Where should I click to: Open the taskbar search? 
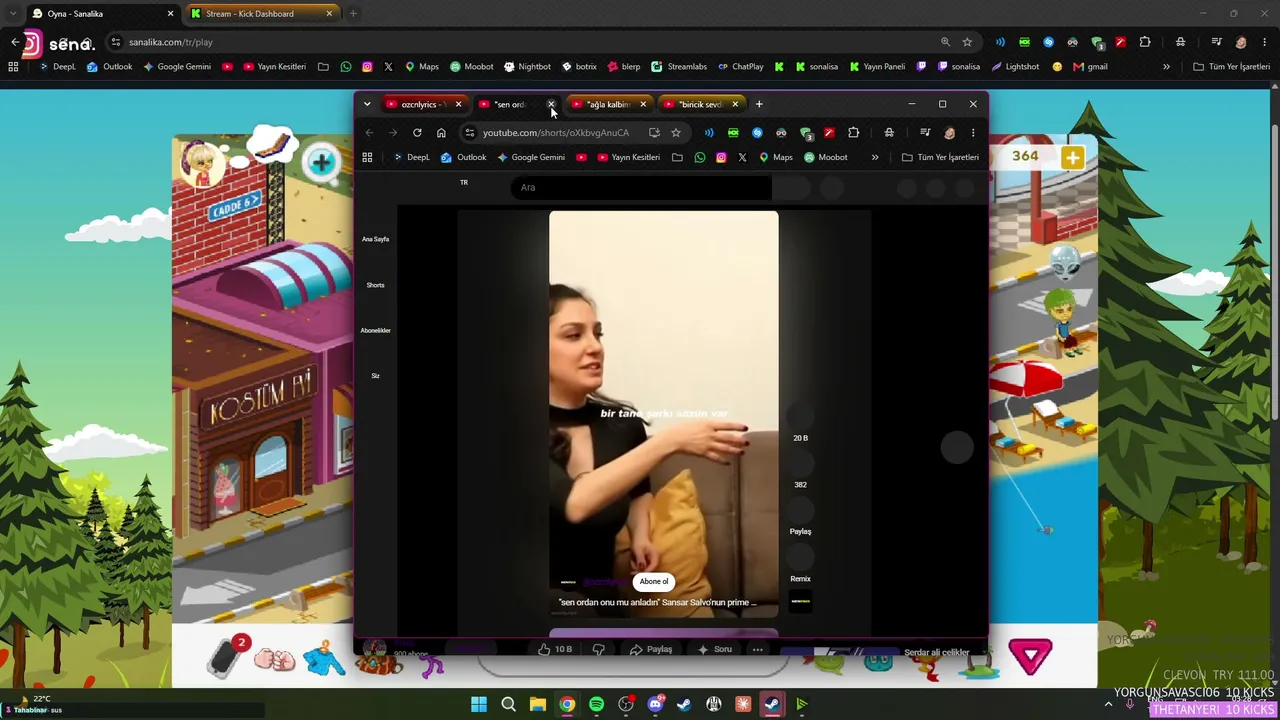tap(508, 704)
